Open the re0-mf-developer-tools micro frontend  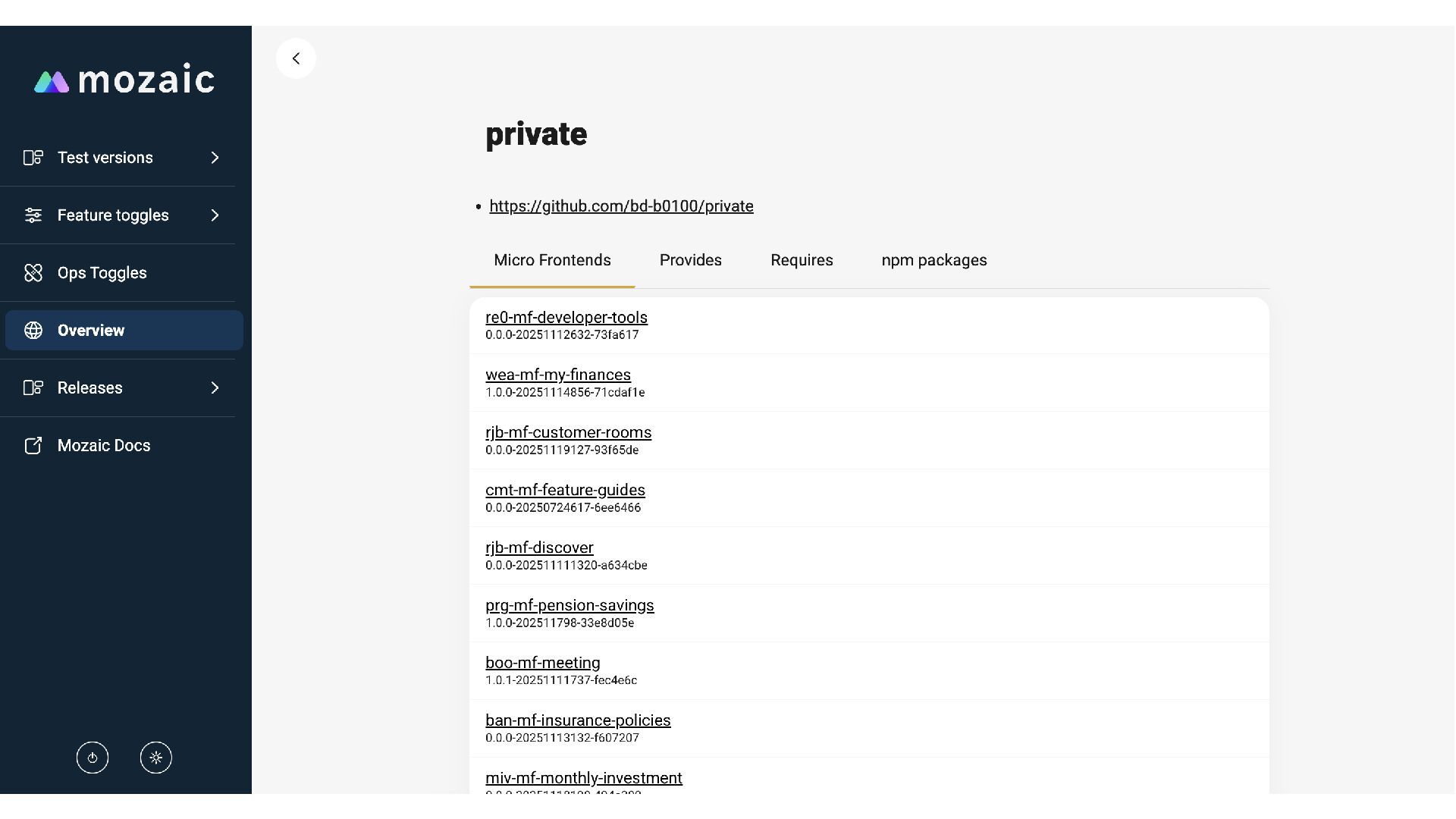click(566, 318)
